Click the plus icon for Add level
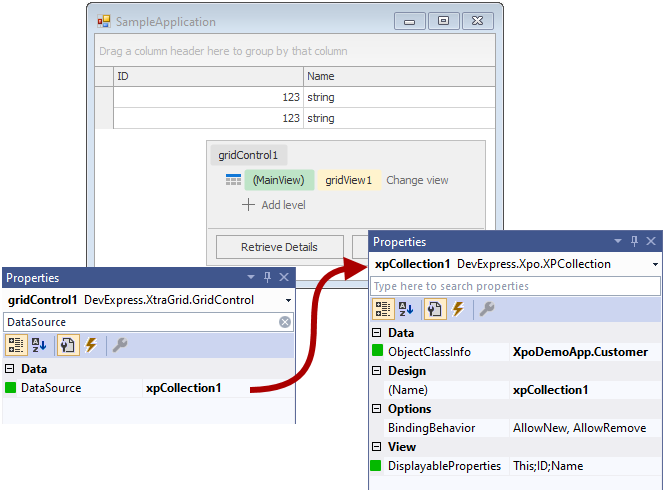This screenshot has height=493, width=665. pos(248,205)
